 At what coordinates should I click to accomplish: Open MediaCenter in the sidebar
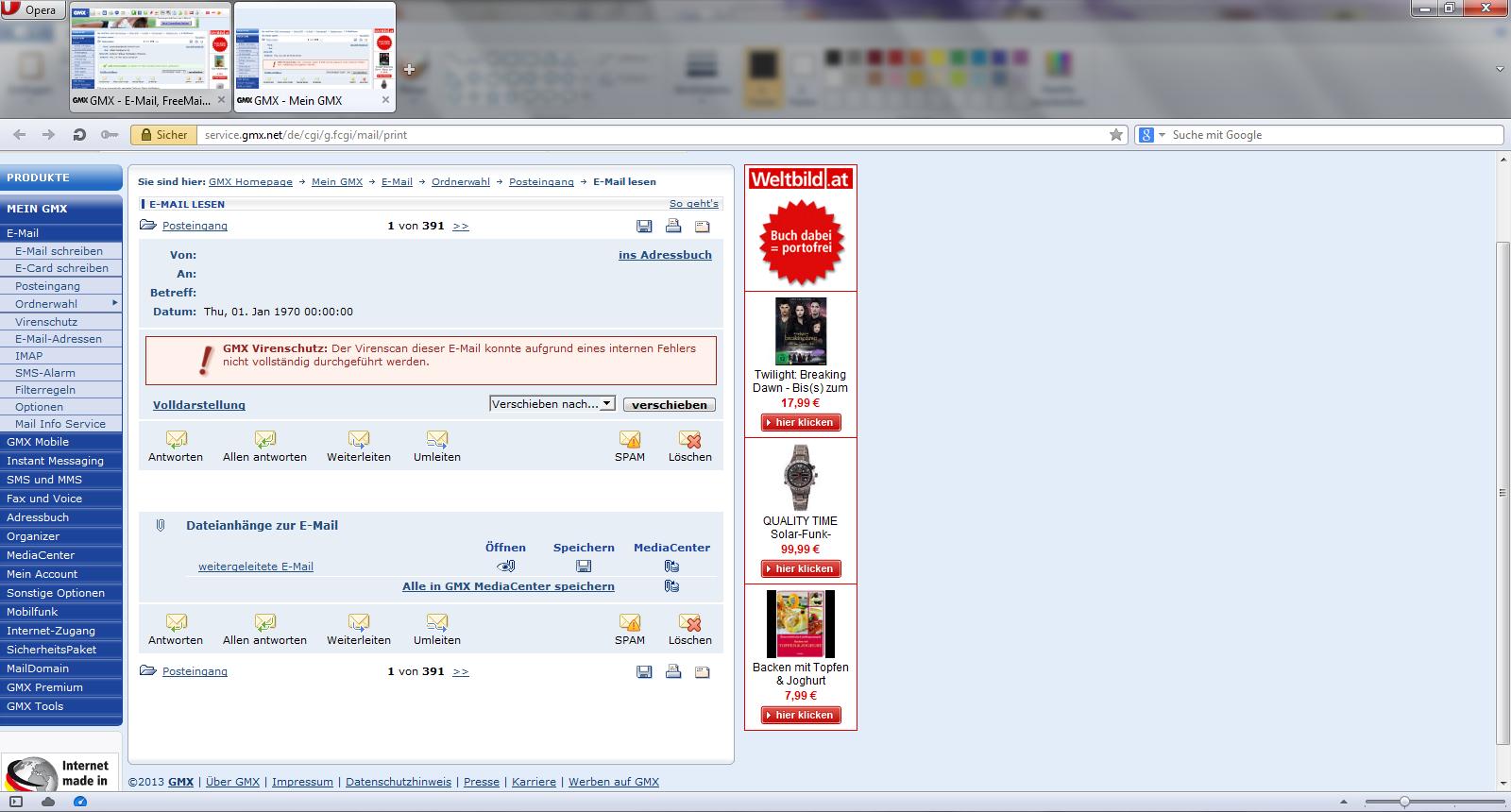41,555
